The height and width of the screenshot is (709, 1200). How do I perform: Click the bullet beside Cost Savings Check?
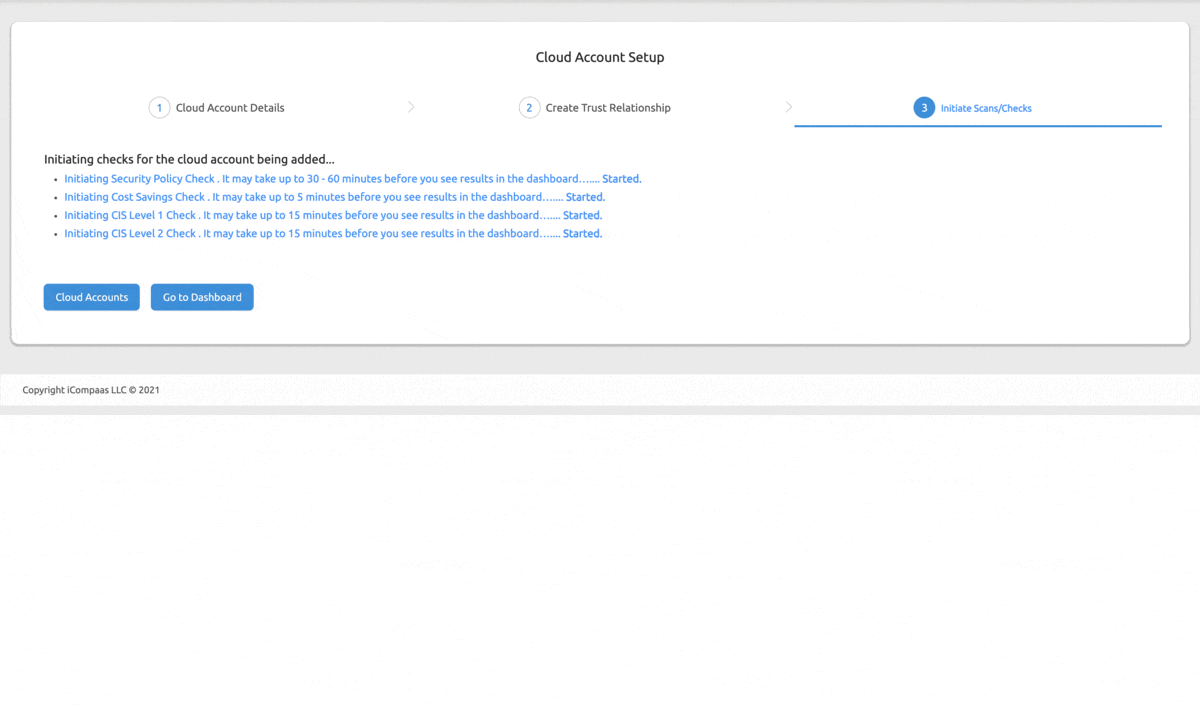(55, 197)
